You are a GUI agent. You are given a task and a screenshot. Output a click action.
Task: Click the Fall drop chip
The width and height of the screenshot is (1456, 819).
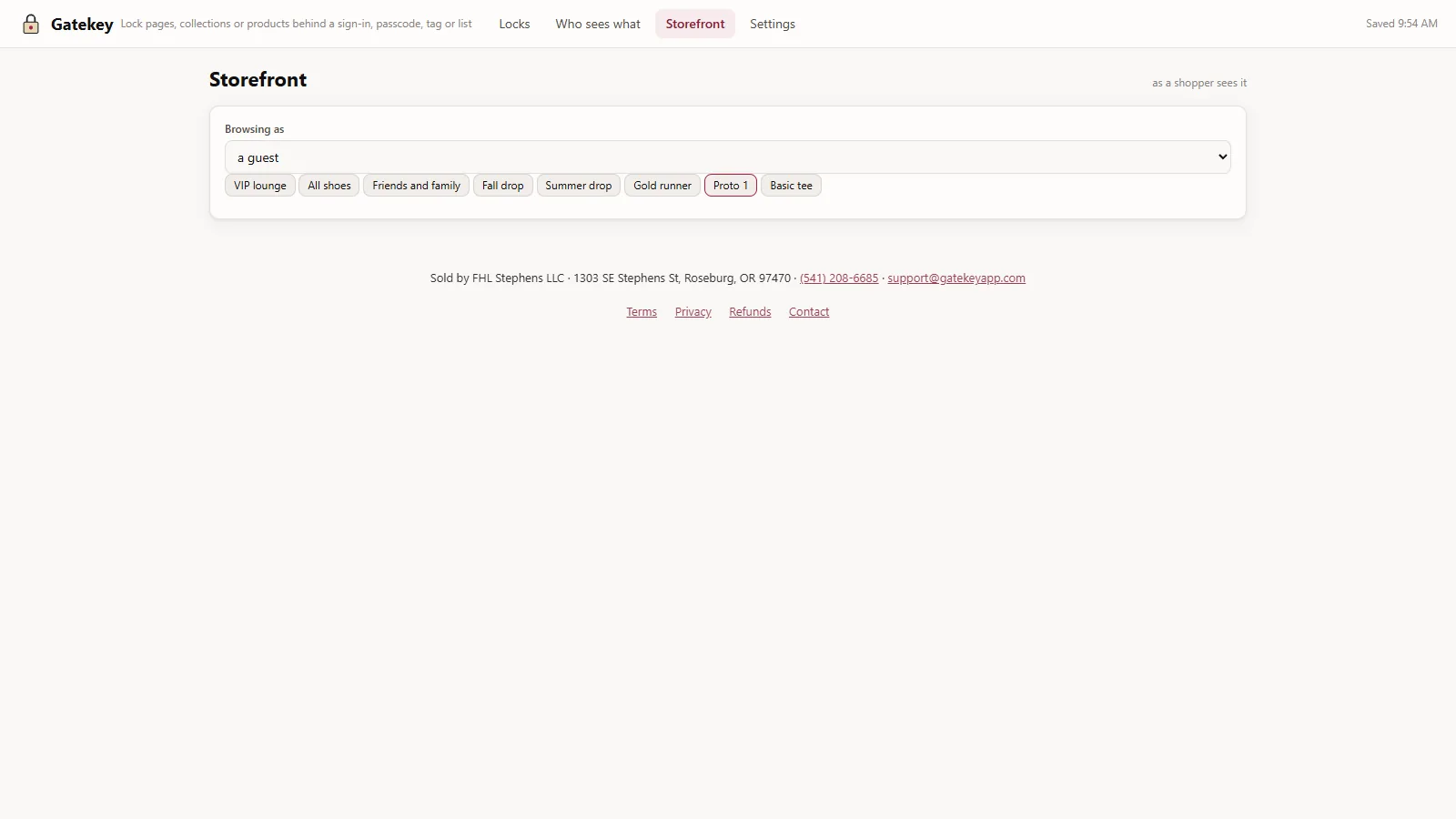coord(503,186)
